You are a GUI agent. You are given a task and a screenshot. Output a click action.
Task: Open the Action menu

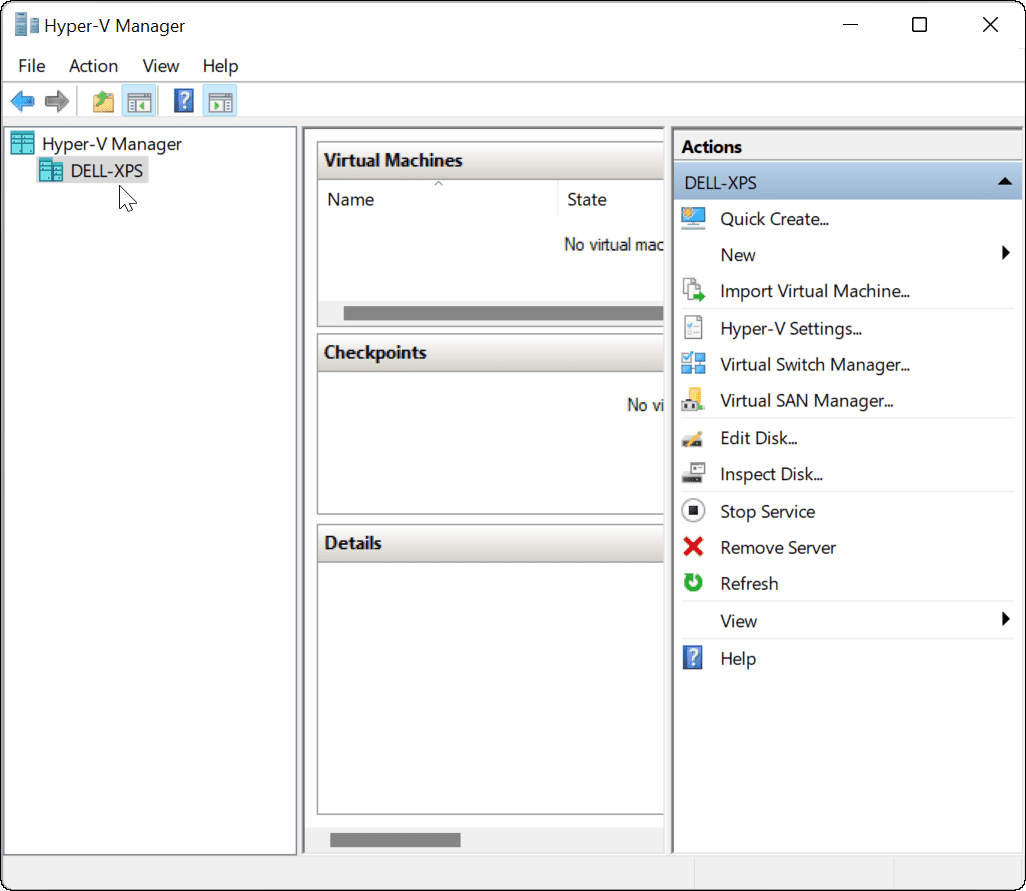[x=93, y=66]
